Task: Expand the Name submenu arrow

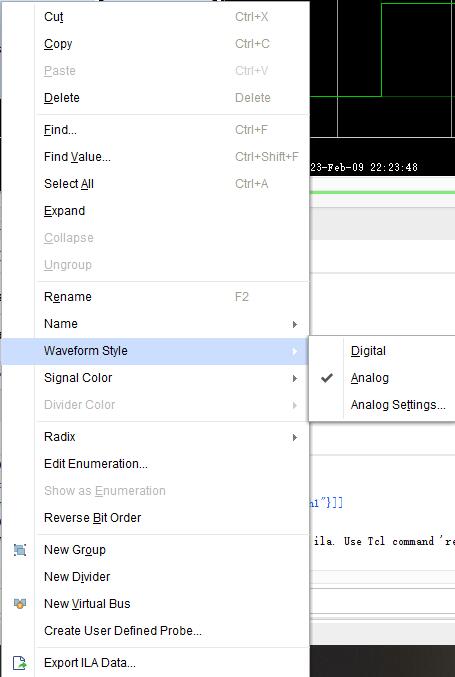Action: pos(295,324)
